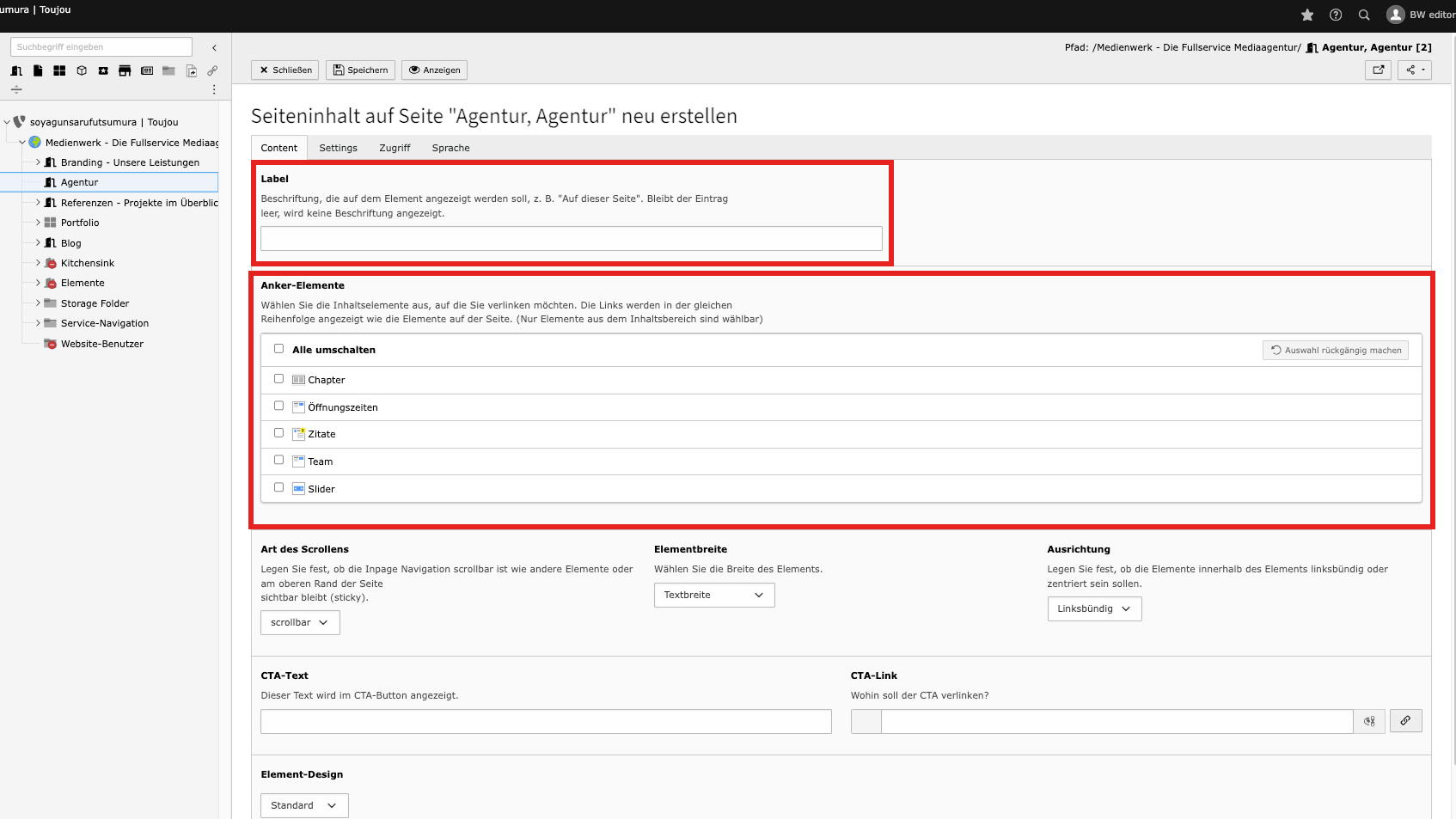Image resolution: width=1456 pixels, height=819 pixels.
Task: Click the link icon in page tree toolbar
Action: coord(212,70)
